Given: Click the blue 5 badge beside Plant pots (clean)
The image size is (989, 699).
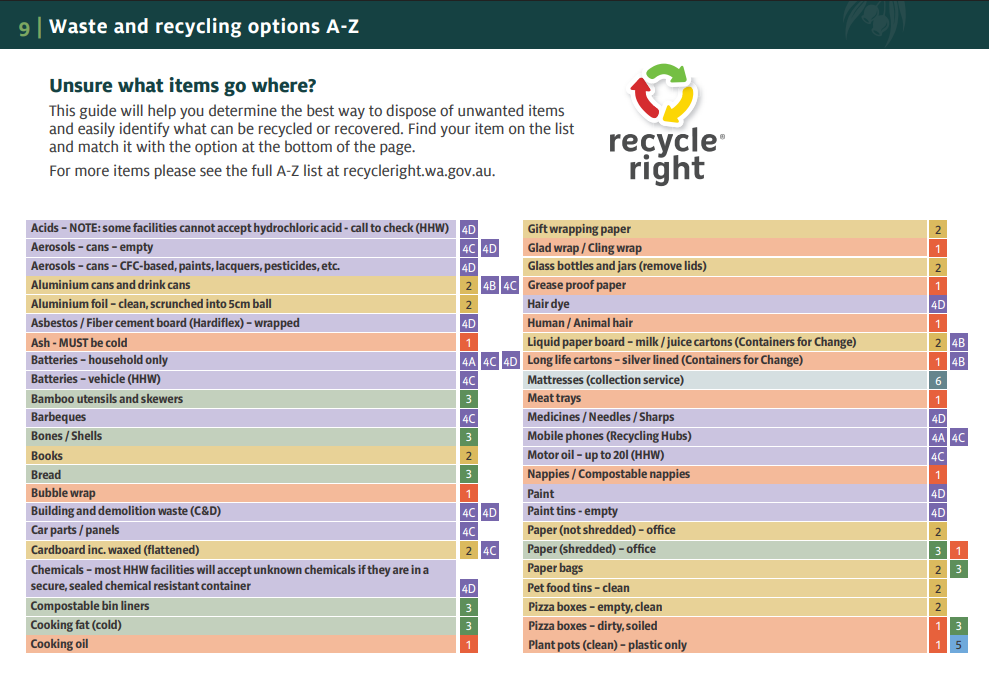Looking at the screenshot, I should (958, 645).
